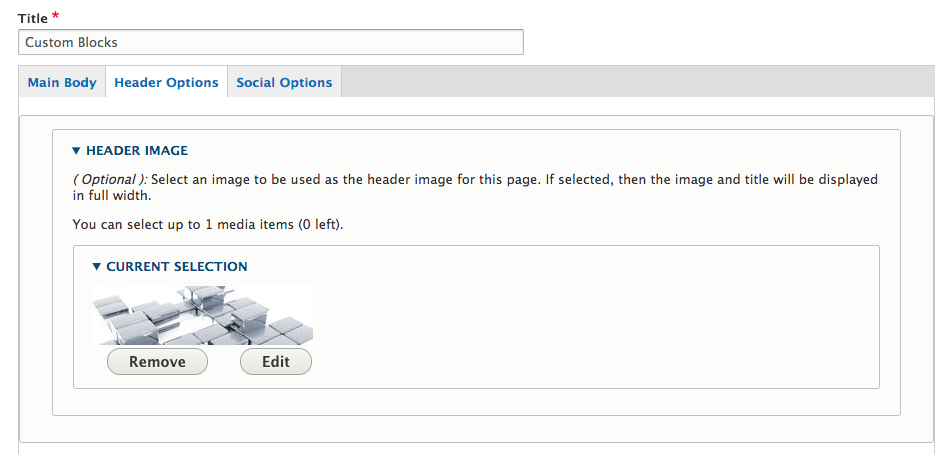This screenshot has width=948, height=454.
Task: Open the Main Body tab
Action: click(62, 83)
